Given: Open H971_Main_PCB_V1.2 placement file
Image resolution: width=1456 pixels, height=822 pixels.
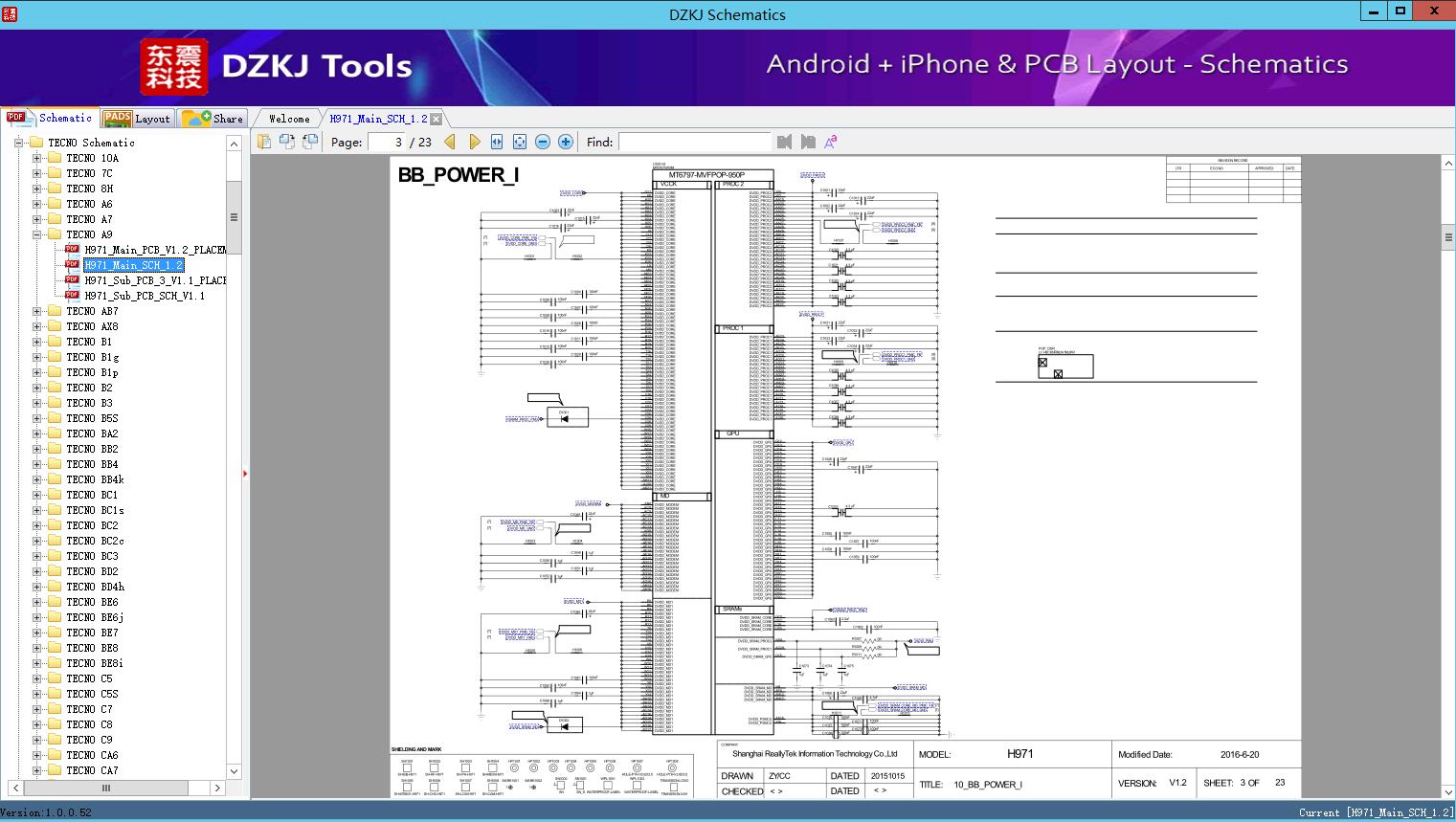Looking at the screenshot, I should click(155, 250).
